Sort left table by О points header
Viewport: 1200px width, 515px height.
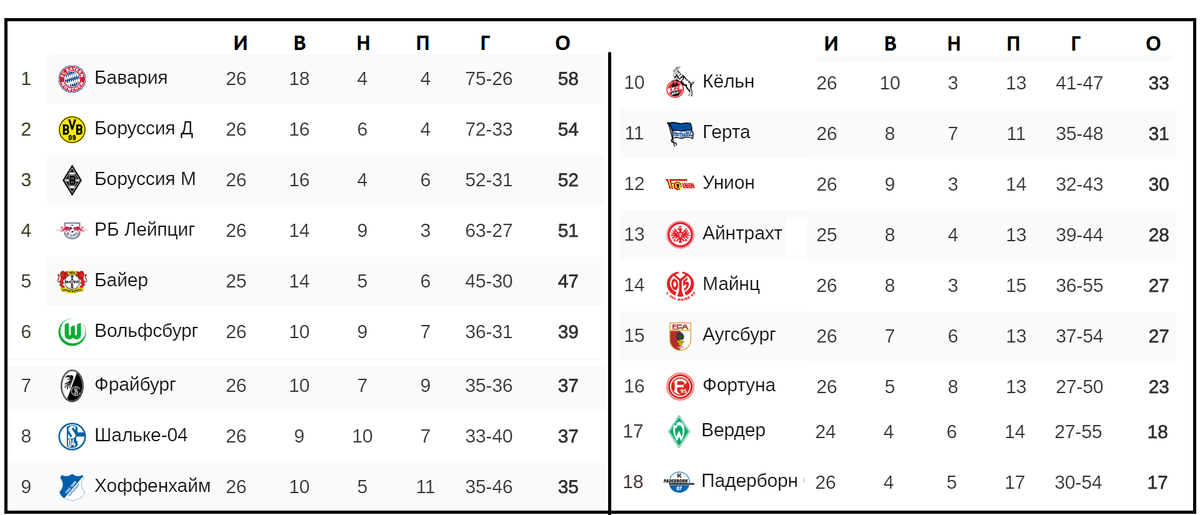click(x=562, y=42)
